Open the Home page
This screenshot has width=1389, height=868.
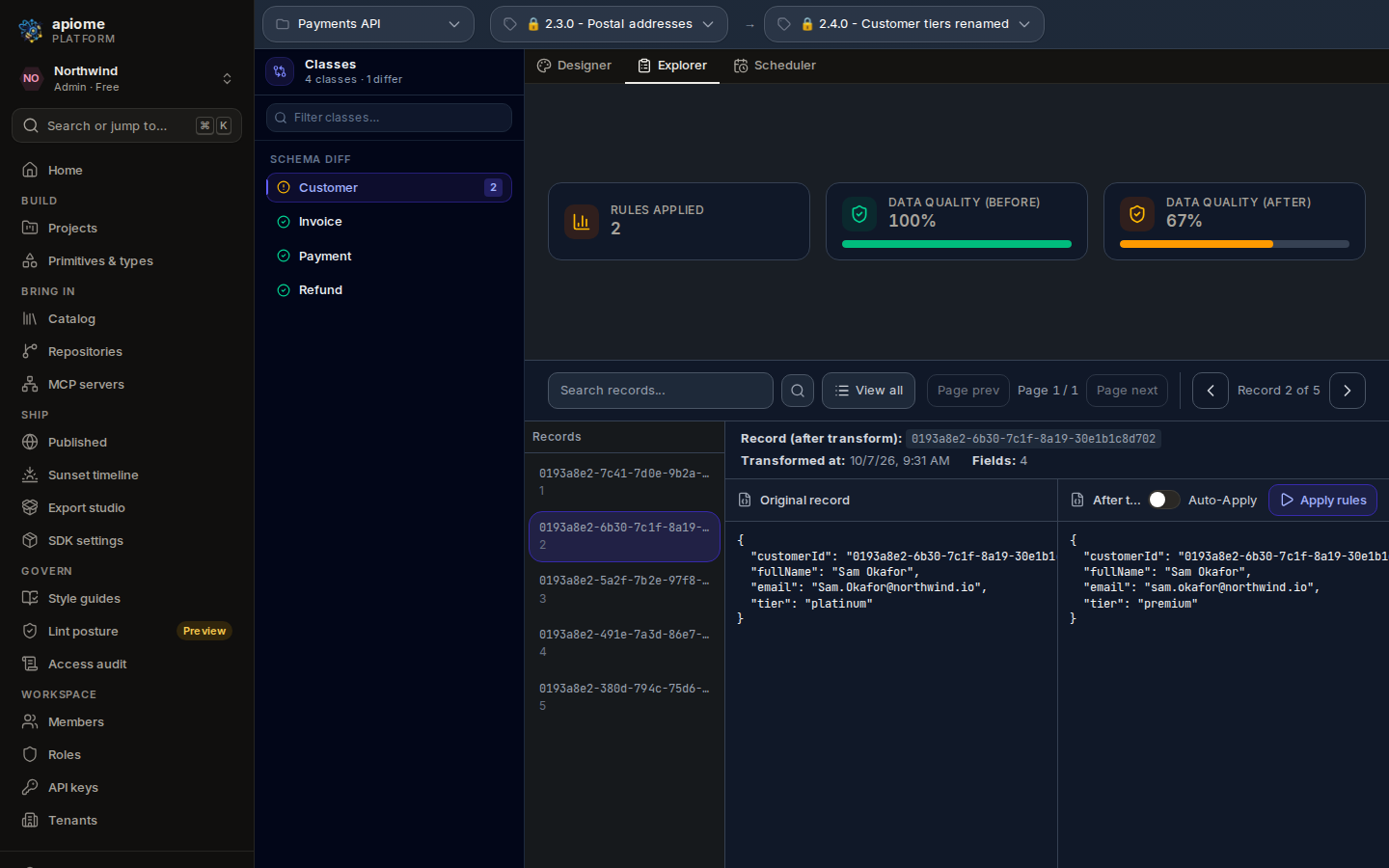pos(126,170)
